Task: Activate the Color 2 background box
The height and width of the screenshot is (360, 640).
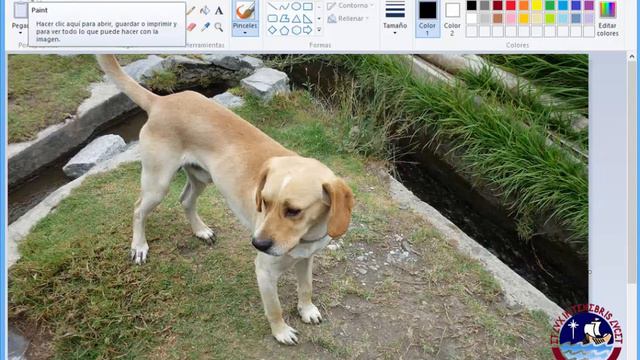Action: pos(452,19)
